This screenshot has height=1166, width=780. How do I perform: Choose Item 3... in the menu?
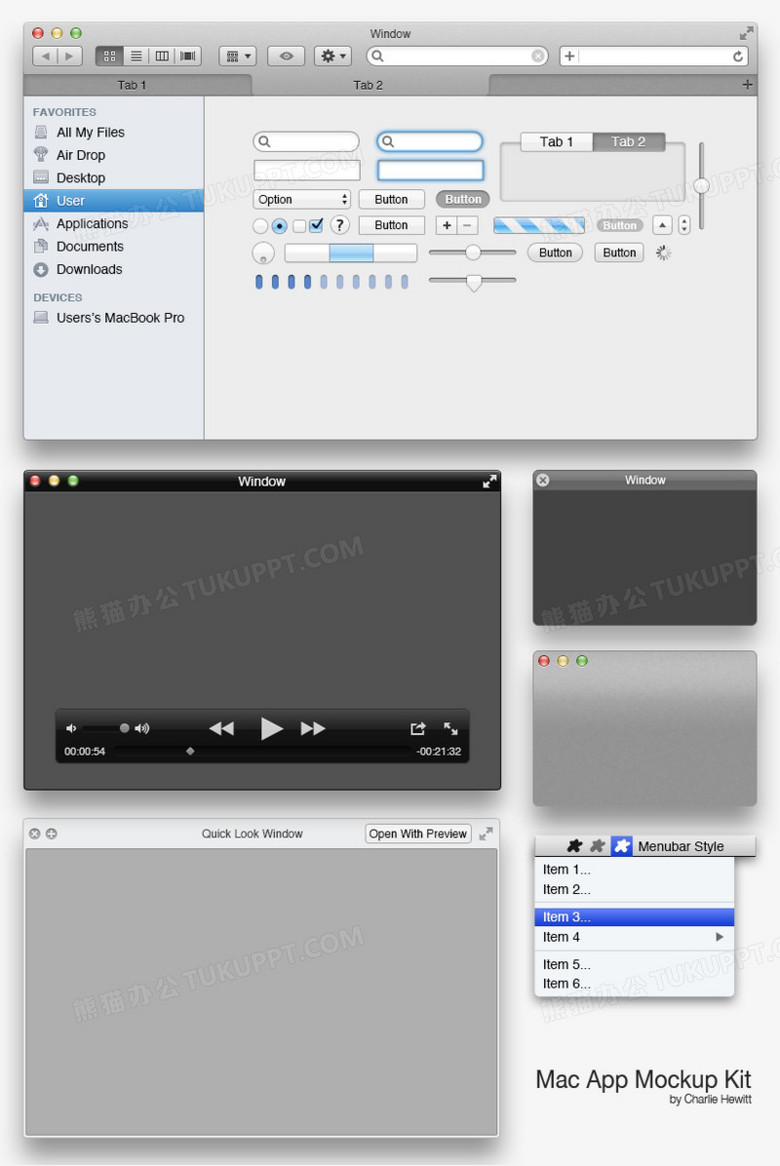(x=634, y=917)
